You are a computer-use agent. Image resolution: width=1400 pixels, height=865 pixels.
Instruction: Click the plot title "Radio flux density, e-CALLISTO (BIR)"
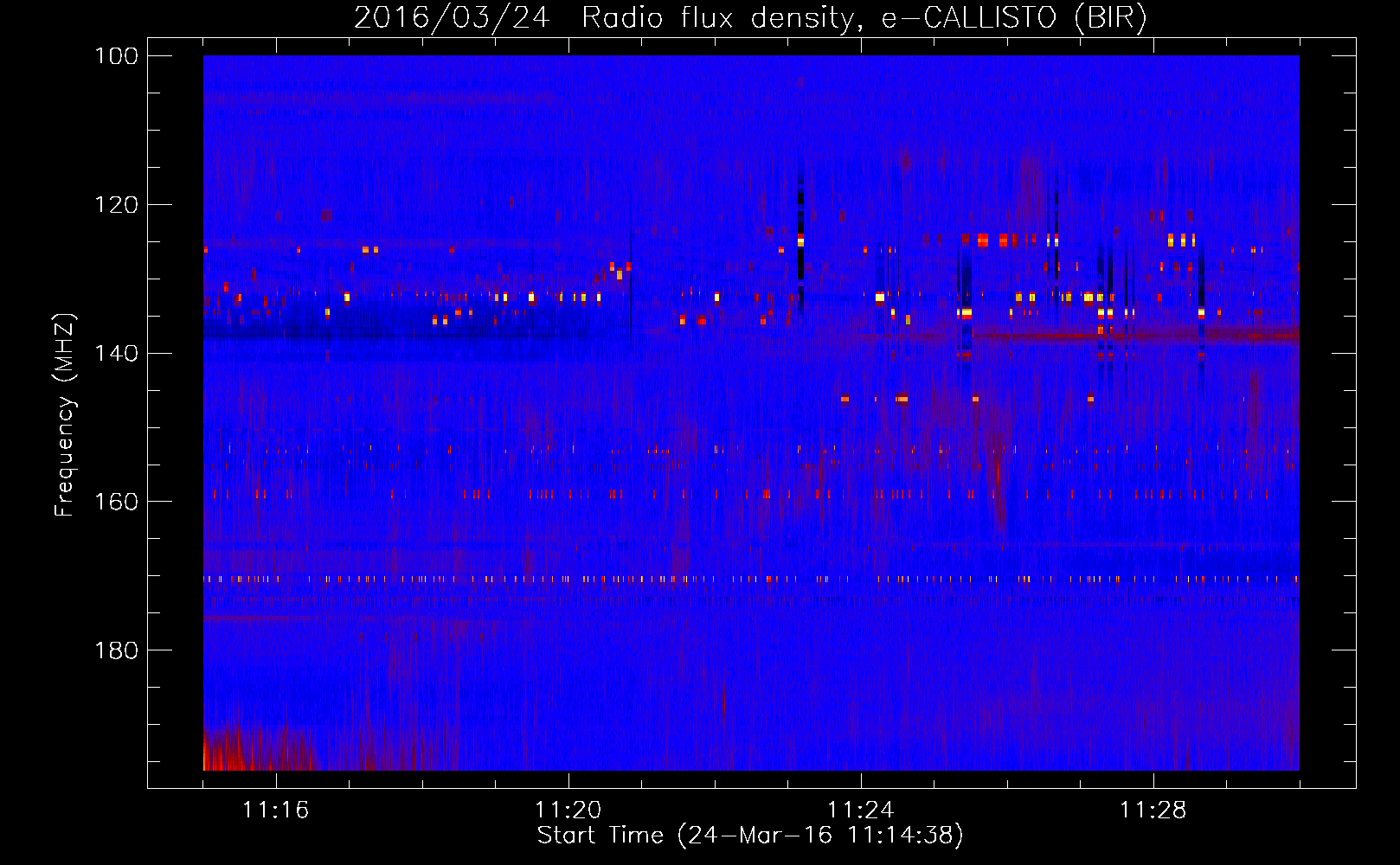[x=864, y=18]
